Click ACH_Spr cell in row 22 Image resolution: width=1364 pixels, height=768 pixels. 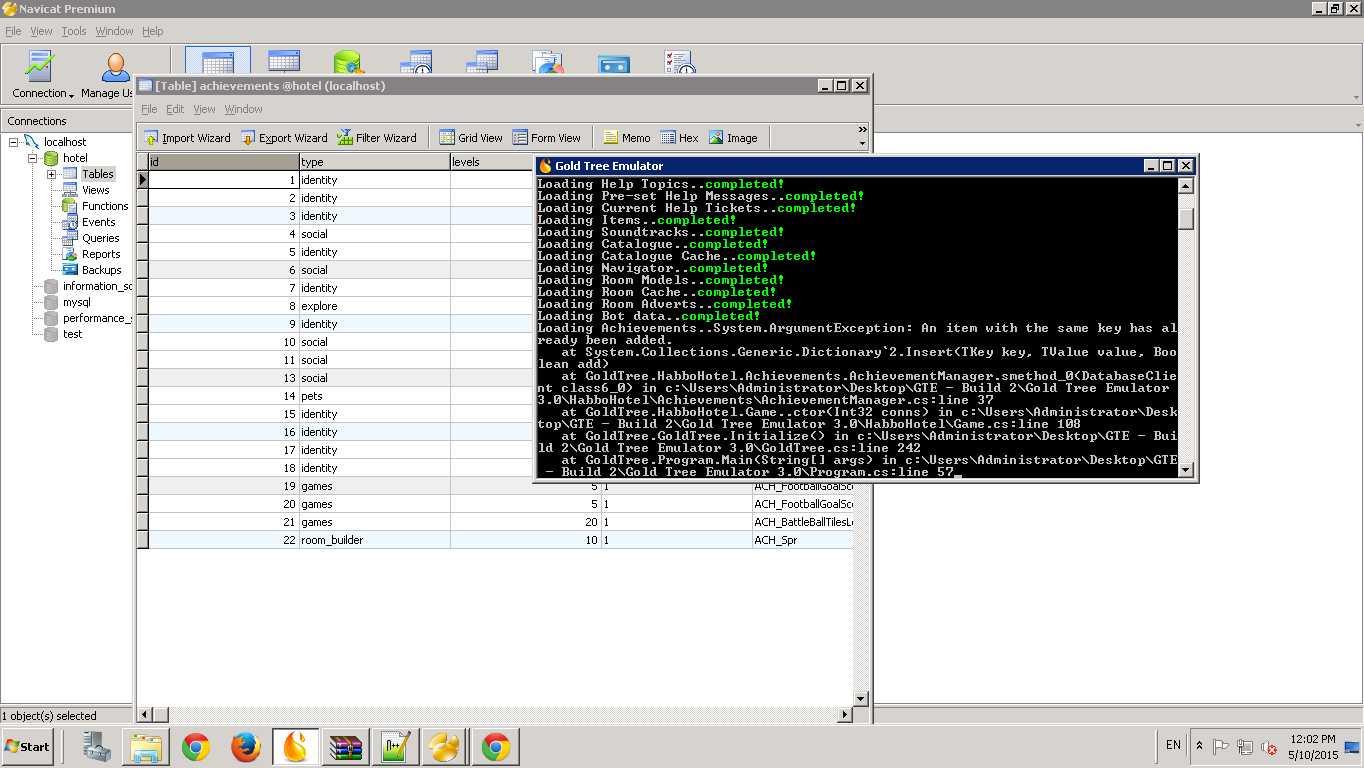802,540
